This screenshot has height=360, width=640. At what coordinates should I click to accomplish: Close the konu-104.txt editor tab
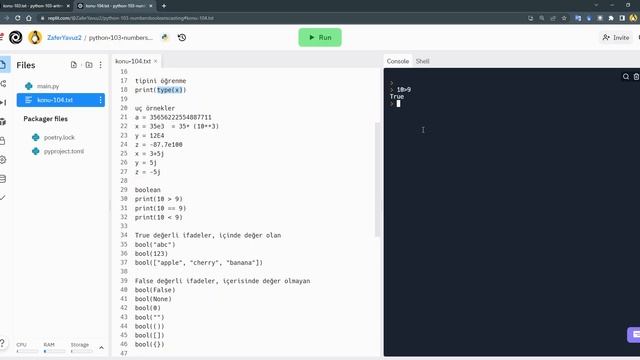(156, 61)
